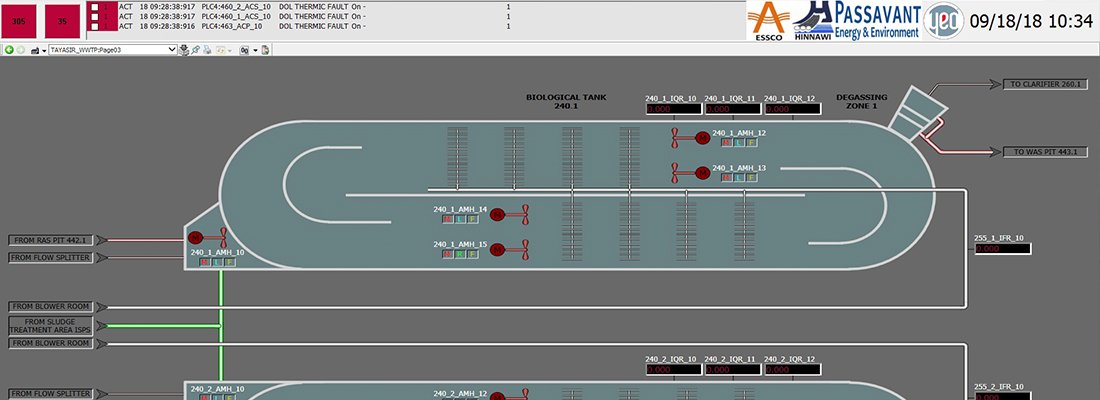The height and width of the screenshot is (400, 1100).
Task: Go to the FROM RAS PIT 442.1 link
Action: (x=51, y=240)
